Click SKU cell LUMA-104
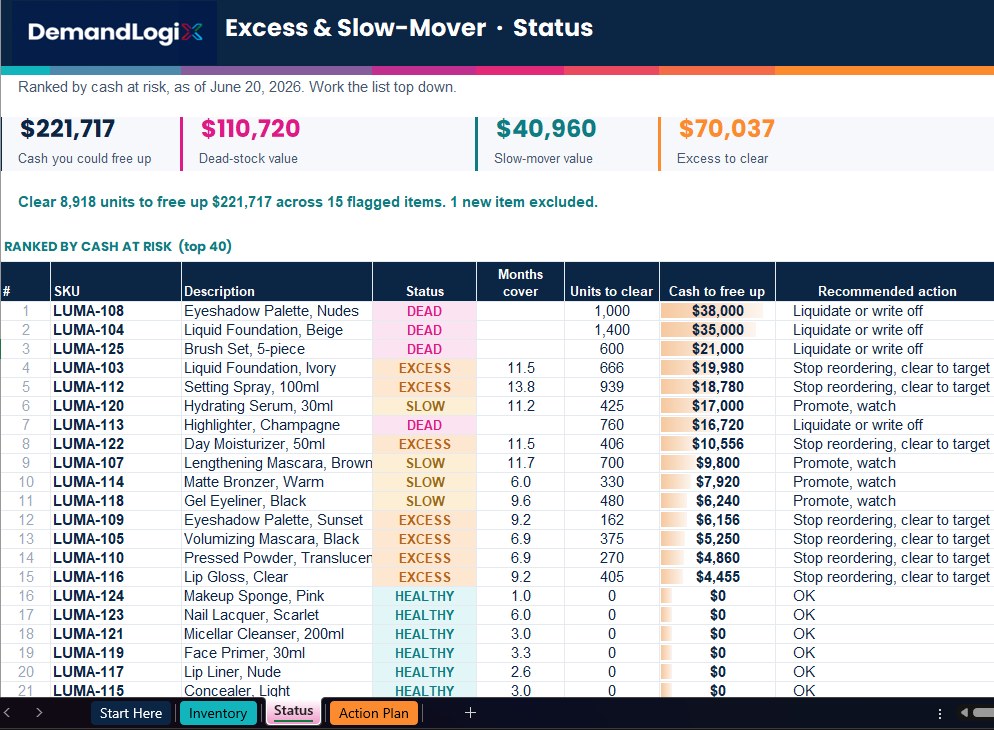994x730 pixels. pyautogui.click(x=116, y=330)
